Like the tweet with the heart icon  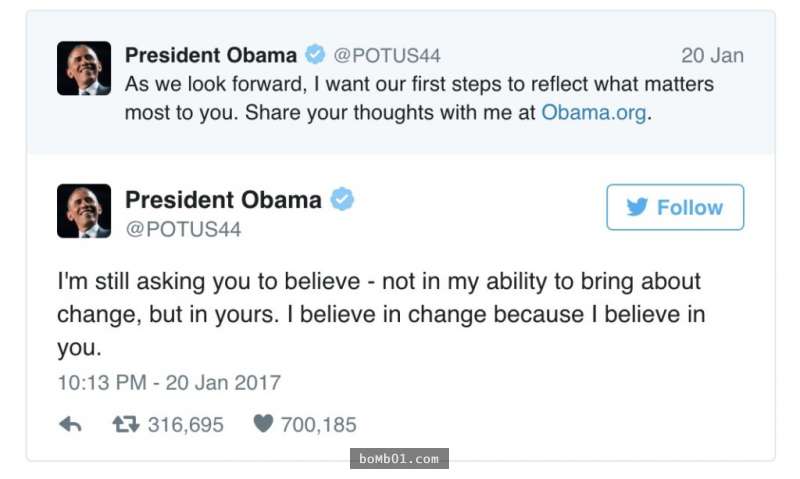(263, 425)
